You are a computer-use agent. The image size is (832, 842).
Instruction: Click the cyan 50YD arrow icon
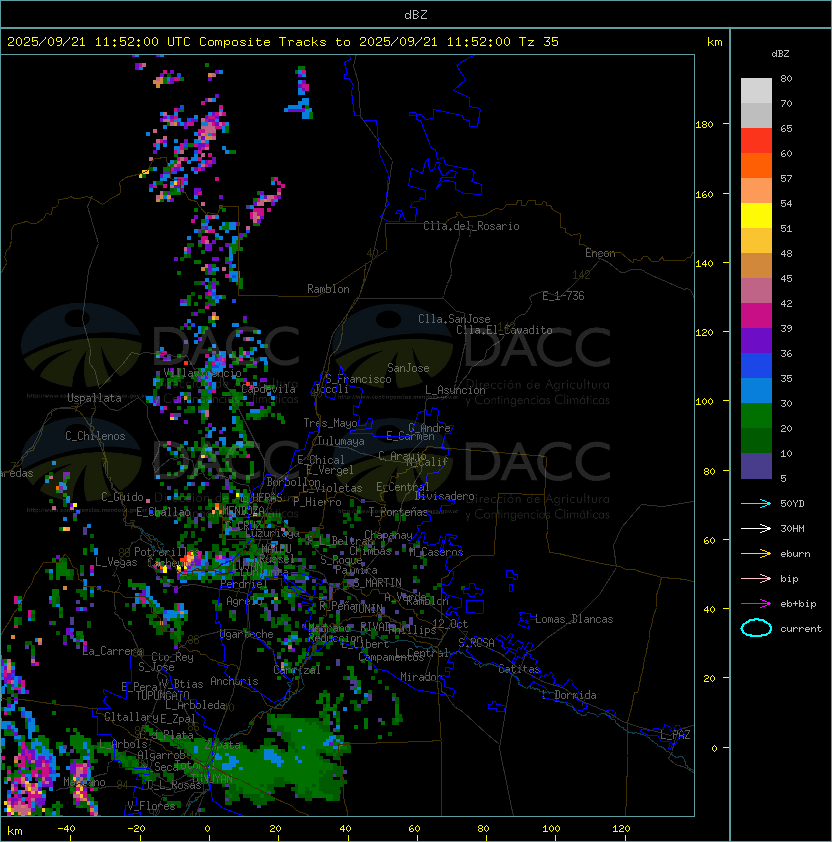tap(756, 504)
